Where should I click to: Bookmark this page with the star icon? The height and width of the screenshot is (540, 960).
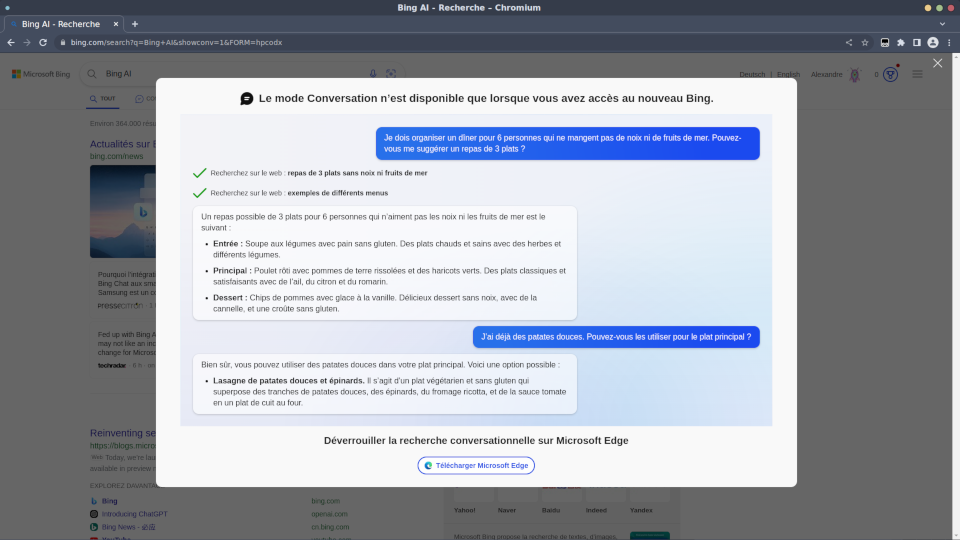865,42
